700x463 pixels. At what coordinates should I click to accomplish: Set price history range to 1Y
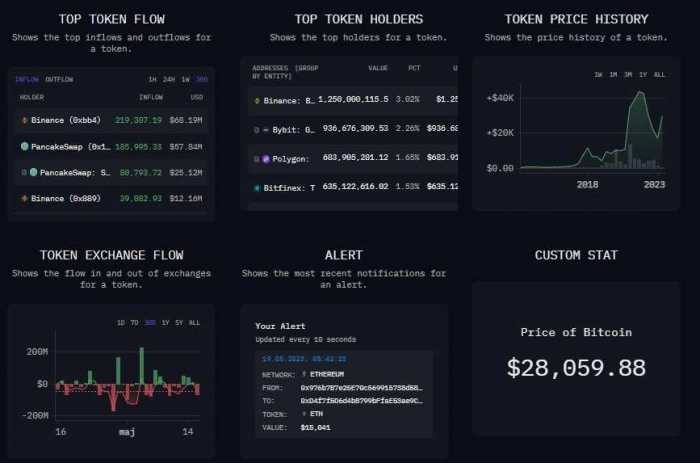click(641, 75)
